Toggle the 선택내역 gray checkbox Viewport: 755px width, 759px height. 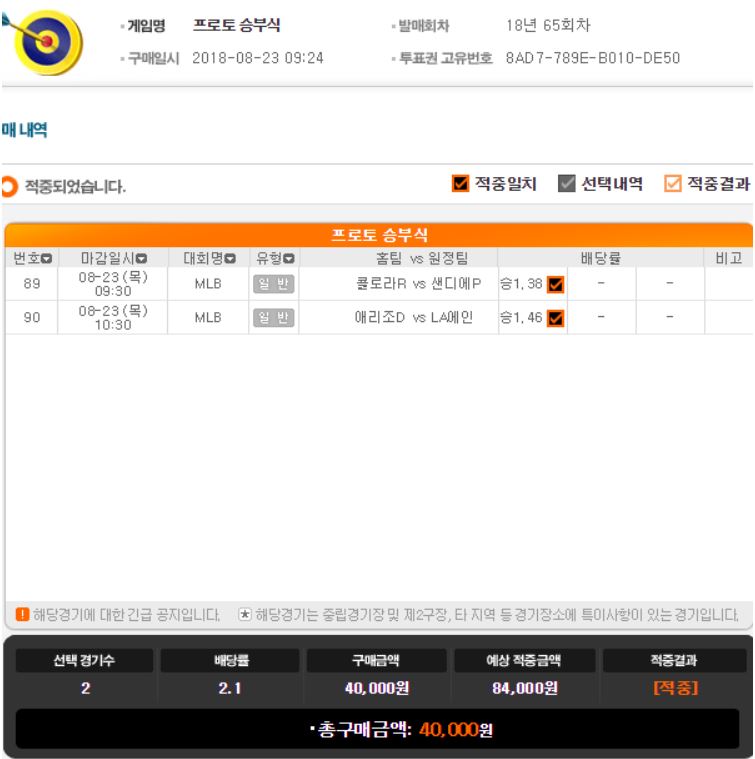pos(567,183)
